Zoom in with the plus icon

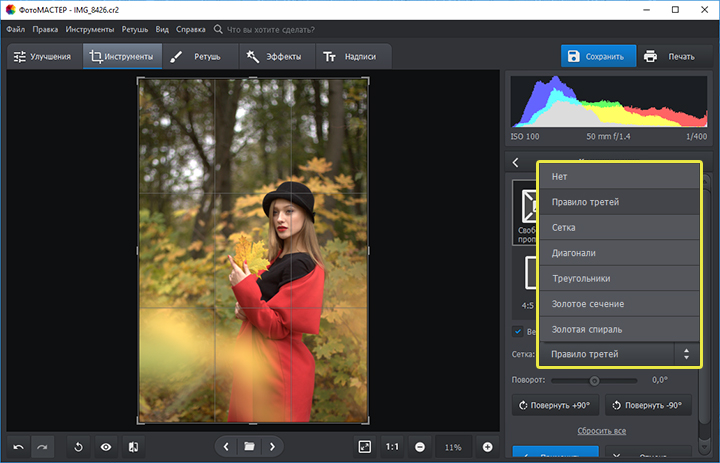(x=487, y=446)
